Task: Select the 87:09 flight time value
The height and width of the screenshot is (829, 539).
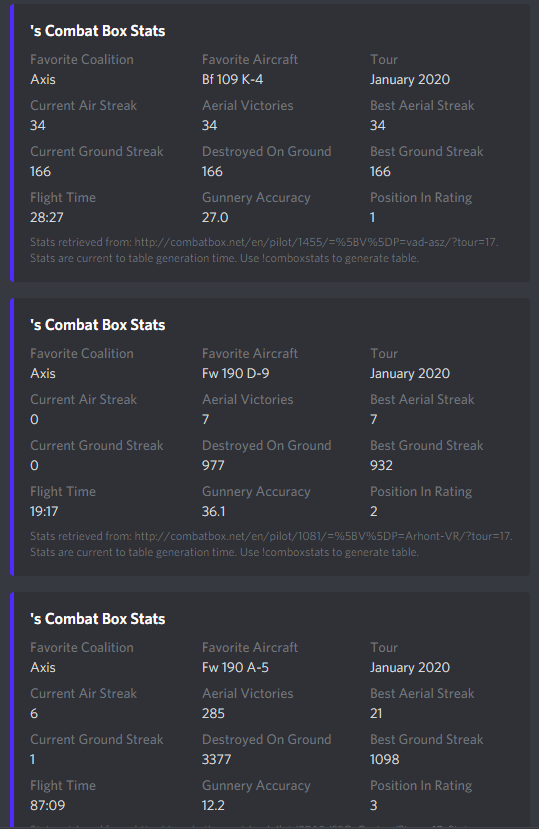Action: tap(48, 806)
